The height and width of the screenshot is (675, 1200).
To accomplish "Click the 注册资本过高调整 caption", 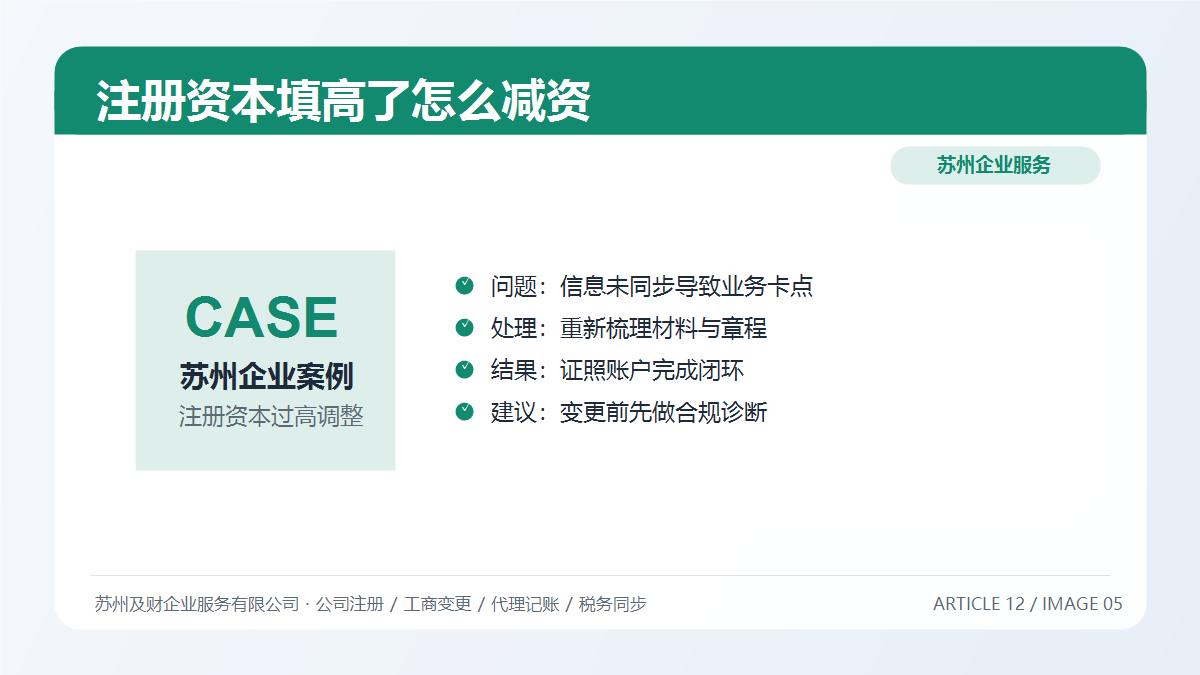I will coord(271,417).
